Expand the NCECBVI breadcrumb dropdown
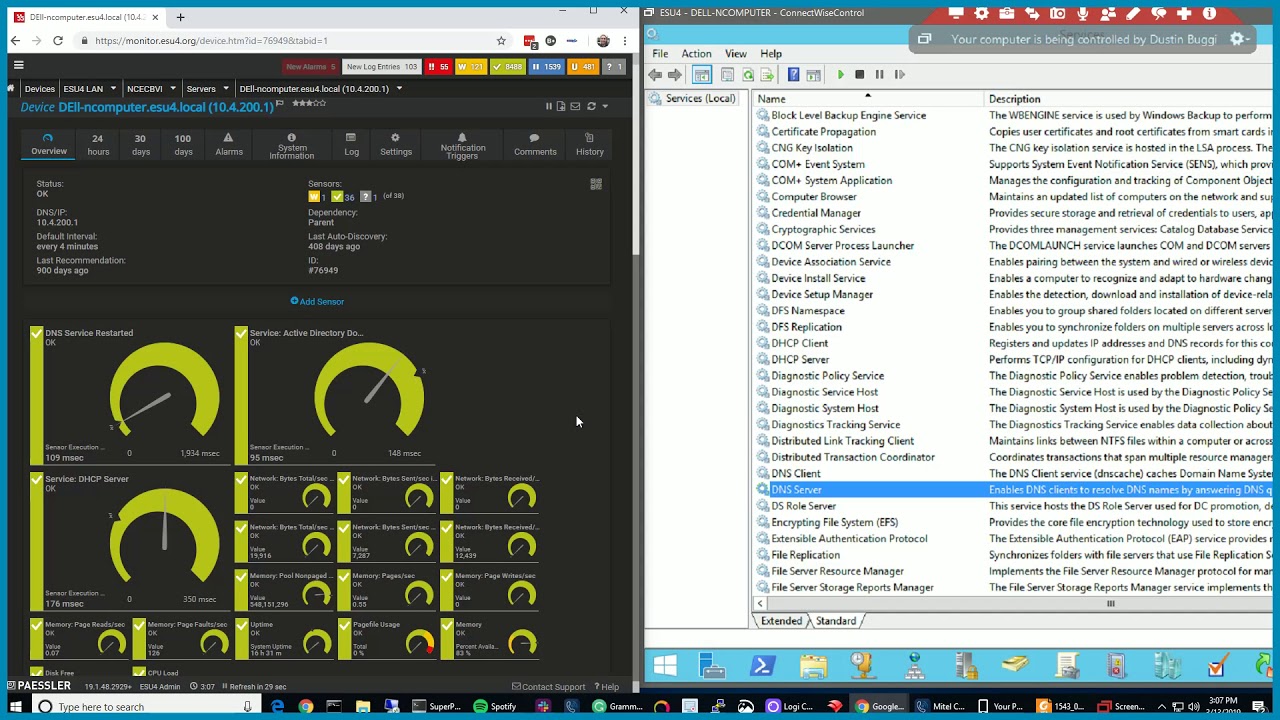 [x=173, y=88]
